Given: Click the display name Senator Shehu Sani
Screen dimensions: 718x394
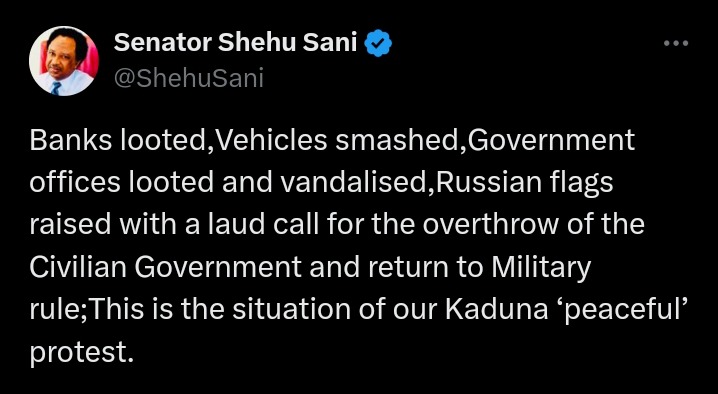Looking at the screenshot, I should tap(235, 43).
